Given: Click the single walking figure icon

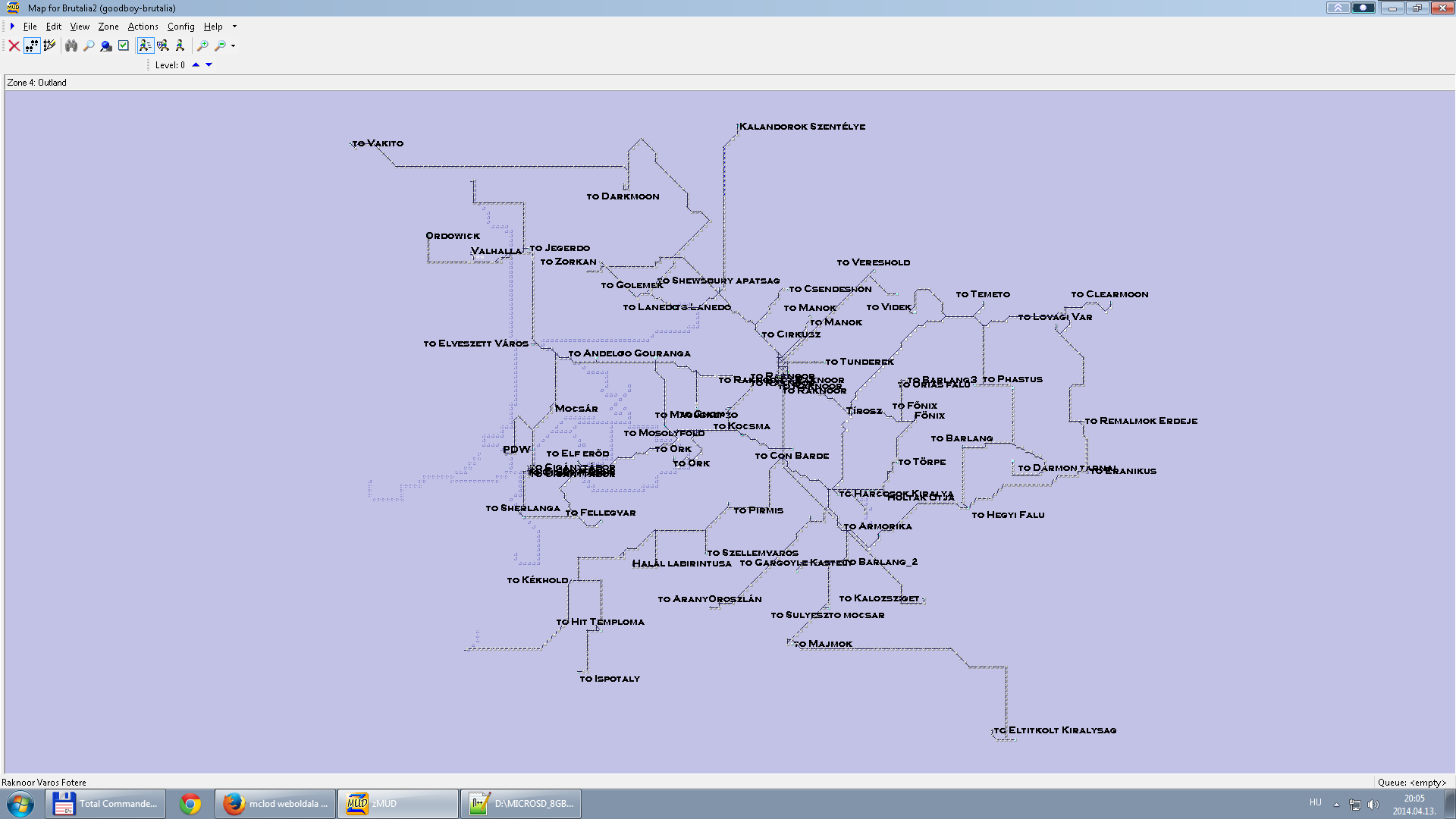Looking at the screenshot, I should point(180,45).
